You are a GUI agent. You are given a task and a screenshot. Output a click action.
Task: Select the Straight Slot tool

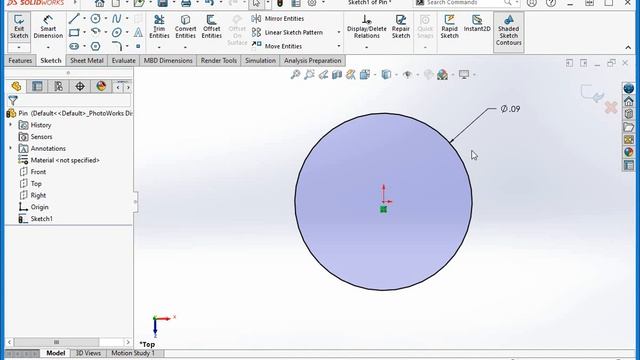(x=74, y=46)
